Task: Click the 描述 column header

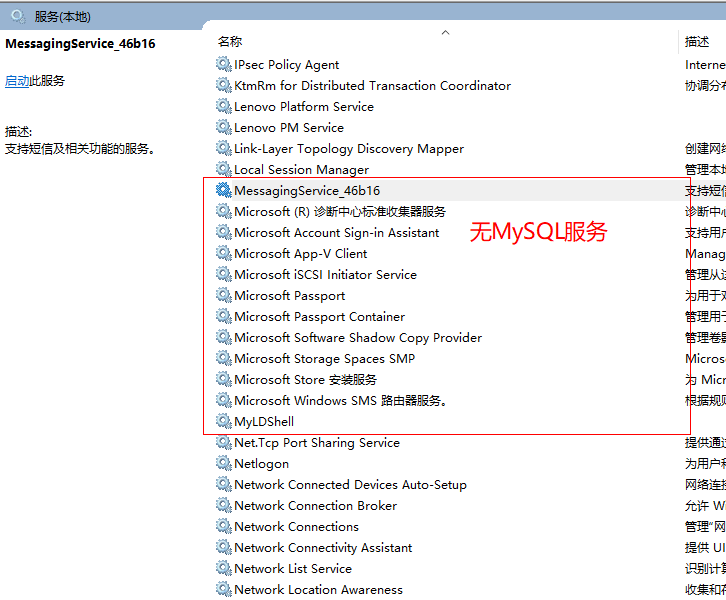Action: pos(697,42)
